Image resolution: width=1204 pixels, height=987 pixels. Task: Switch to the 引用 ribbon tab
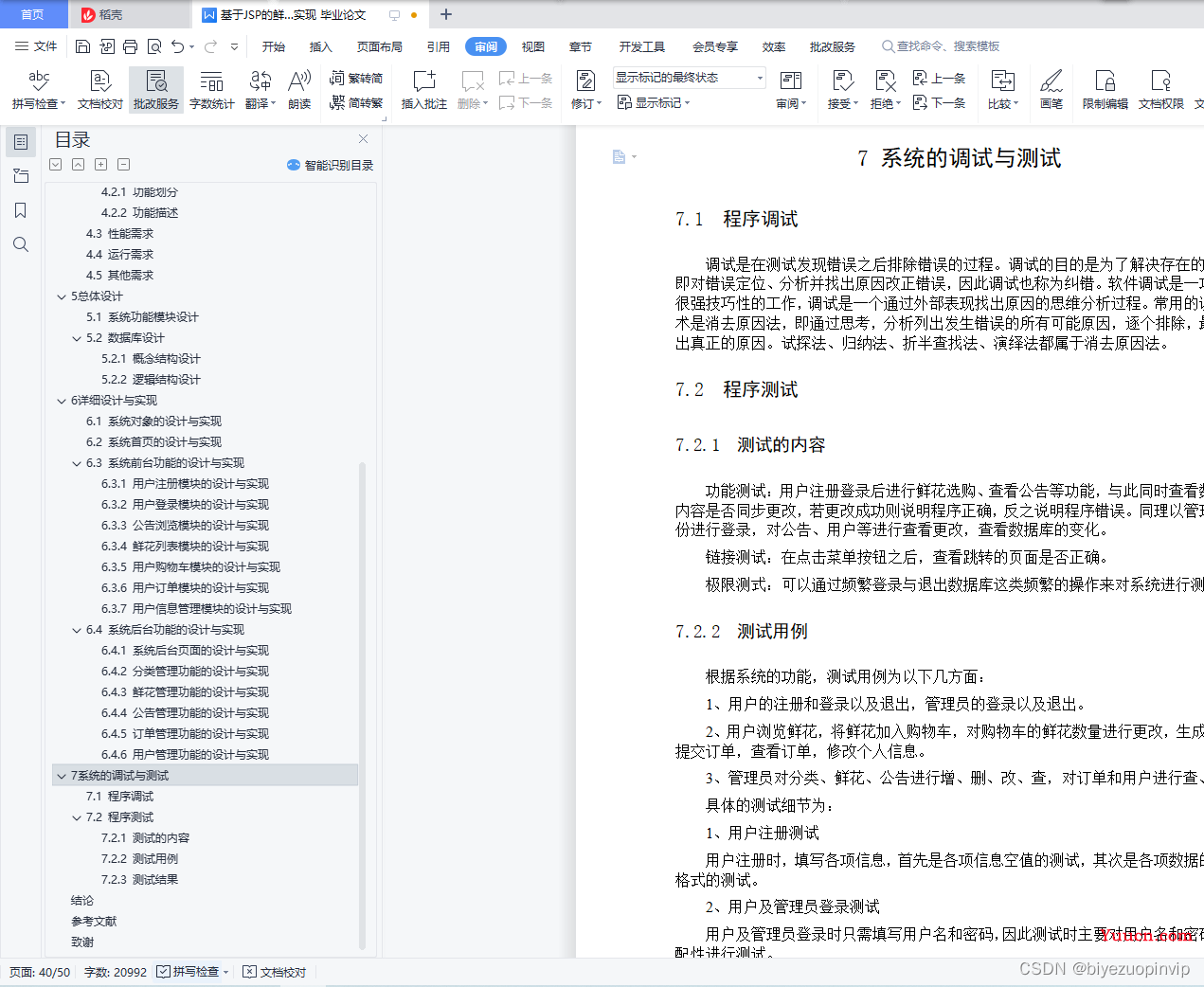click(x=439, y=46)
